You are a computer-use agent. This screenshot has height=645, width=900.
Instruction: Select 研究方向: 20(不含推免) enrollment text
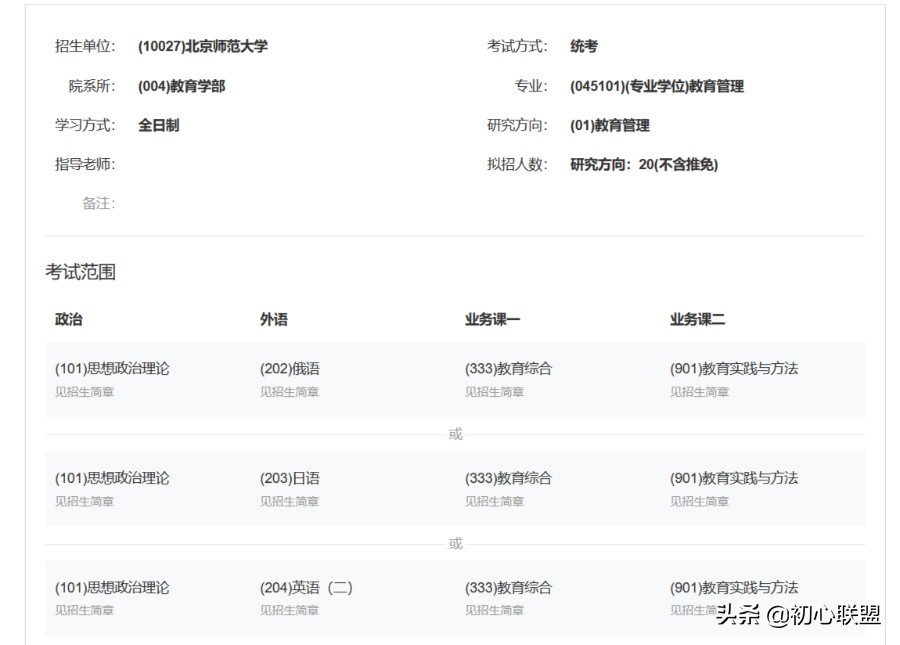pos(647,164)
